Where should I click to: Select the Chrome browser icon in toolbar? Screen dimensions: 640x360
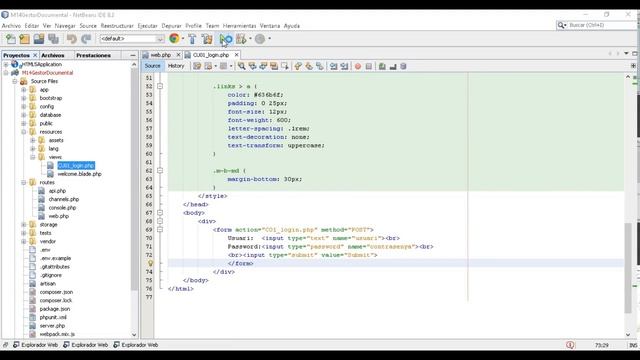[x=174, y=38]
